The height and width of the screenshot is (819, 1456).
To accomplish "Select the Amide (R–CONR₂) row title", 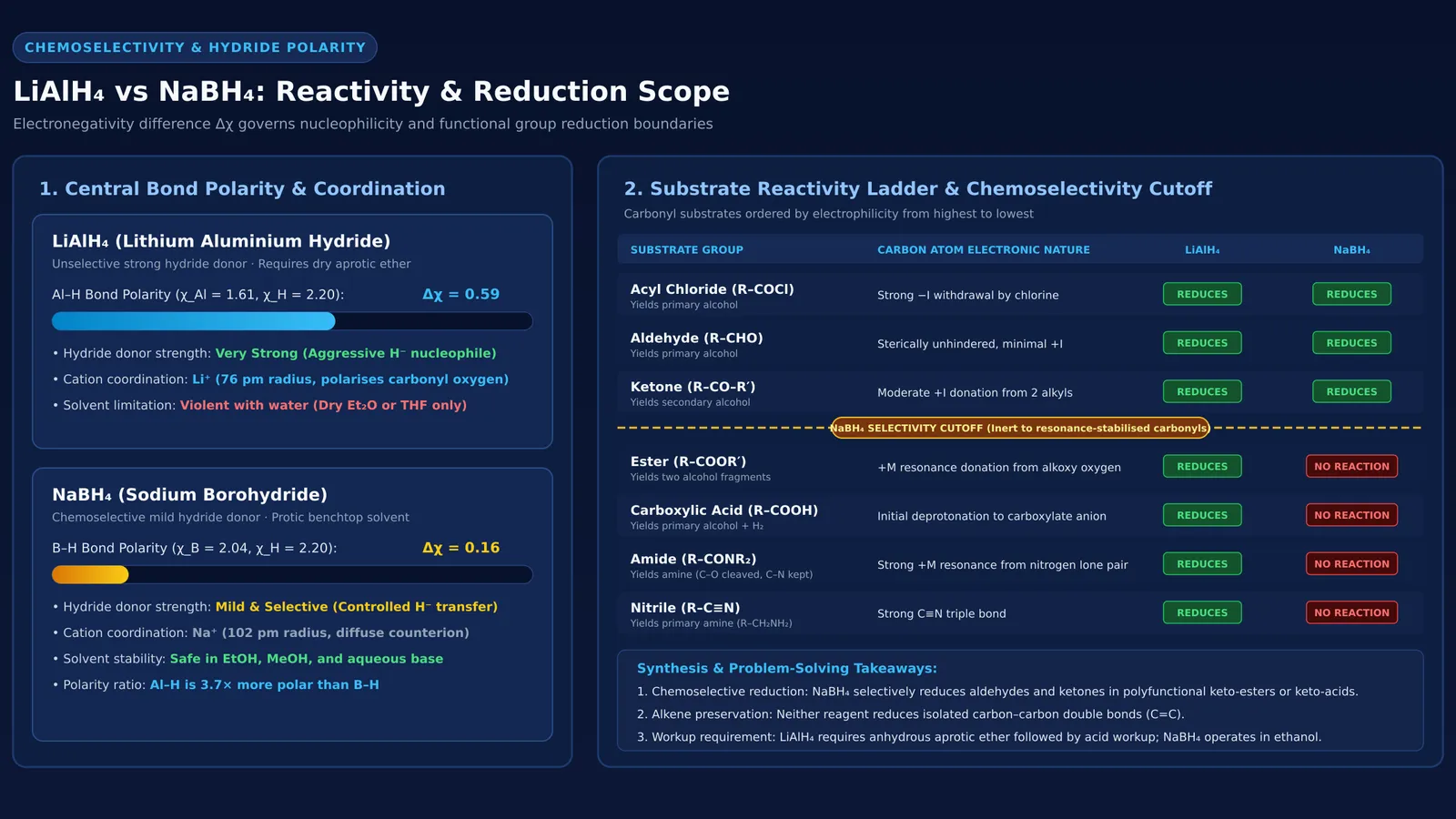I will tap(693, 559).
